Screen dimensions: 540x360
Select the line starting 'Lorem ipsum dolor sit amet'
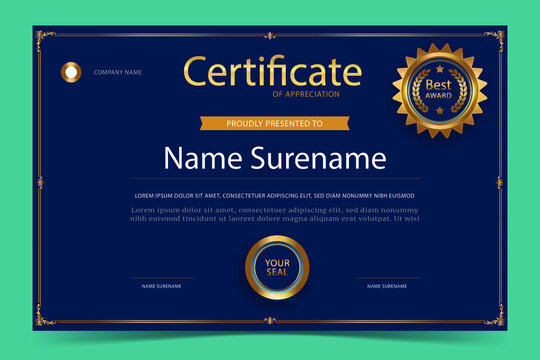tap(274, 210)
